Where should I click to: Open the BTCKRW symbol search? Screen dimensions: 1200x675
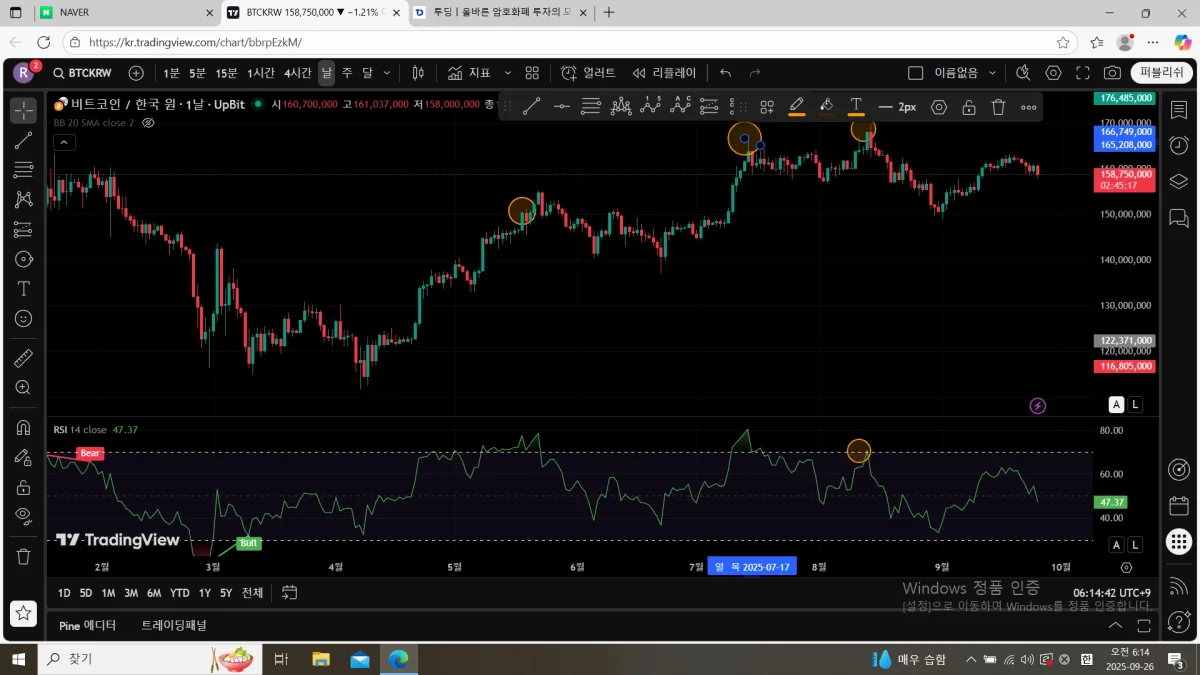(85, 73)
